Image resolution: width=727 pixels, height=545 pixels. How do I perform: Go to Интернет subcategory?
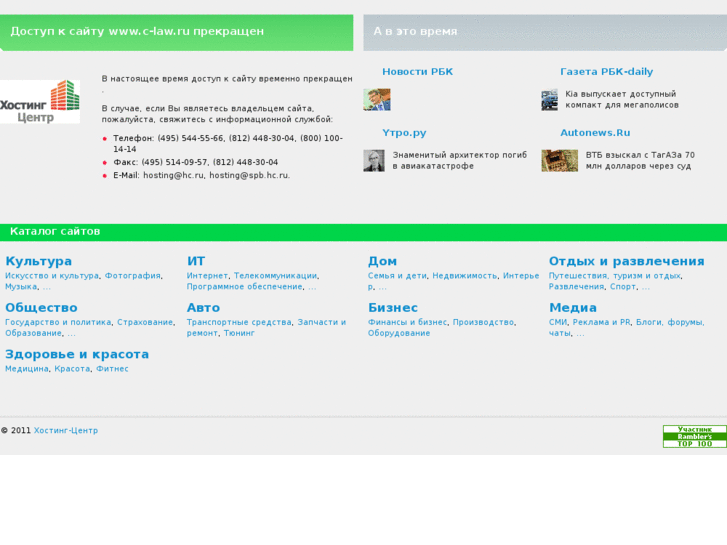point(207,276)
